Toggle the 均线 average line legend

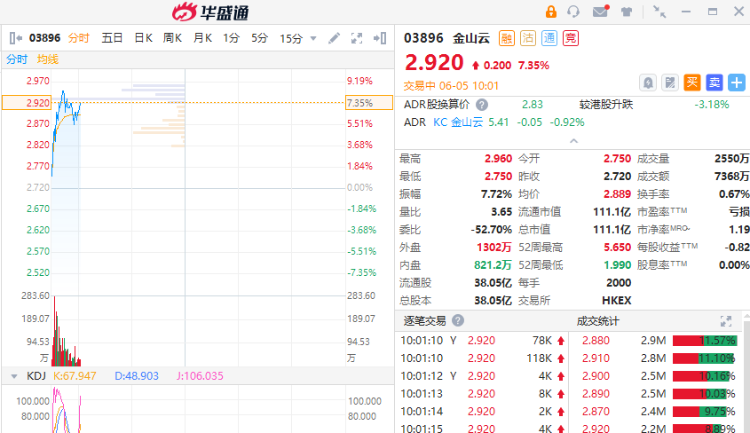[x=48, y=59]
